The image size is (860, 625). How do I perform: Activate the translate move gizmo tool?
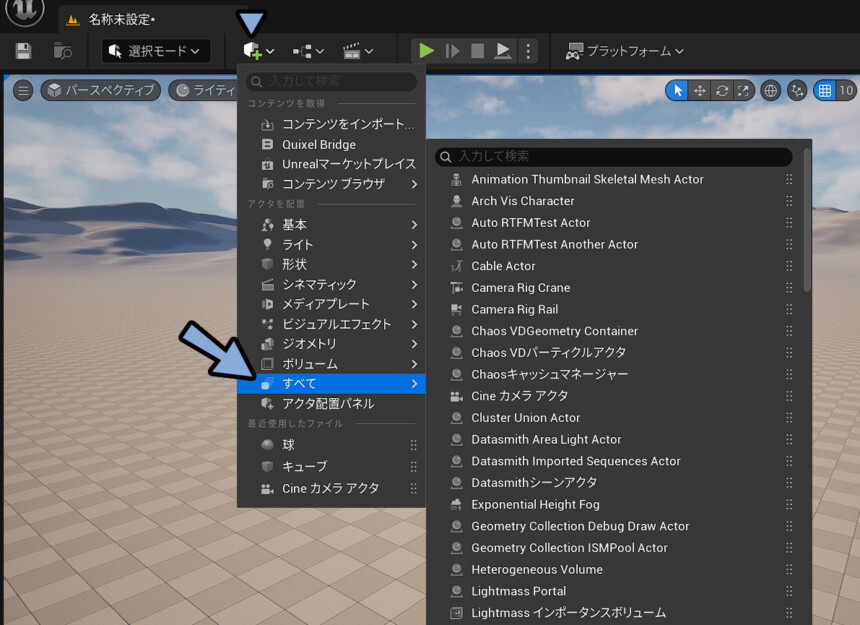coord(700,90)
